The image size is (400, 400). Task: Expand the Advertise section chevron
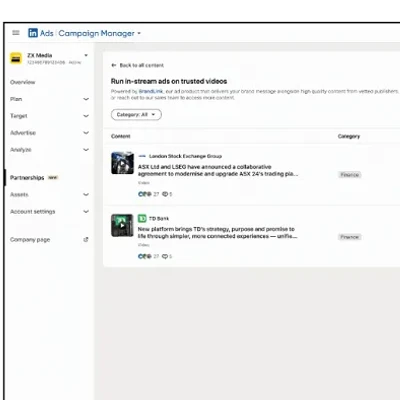pos(86,133)
